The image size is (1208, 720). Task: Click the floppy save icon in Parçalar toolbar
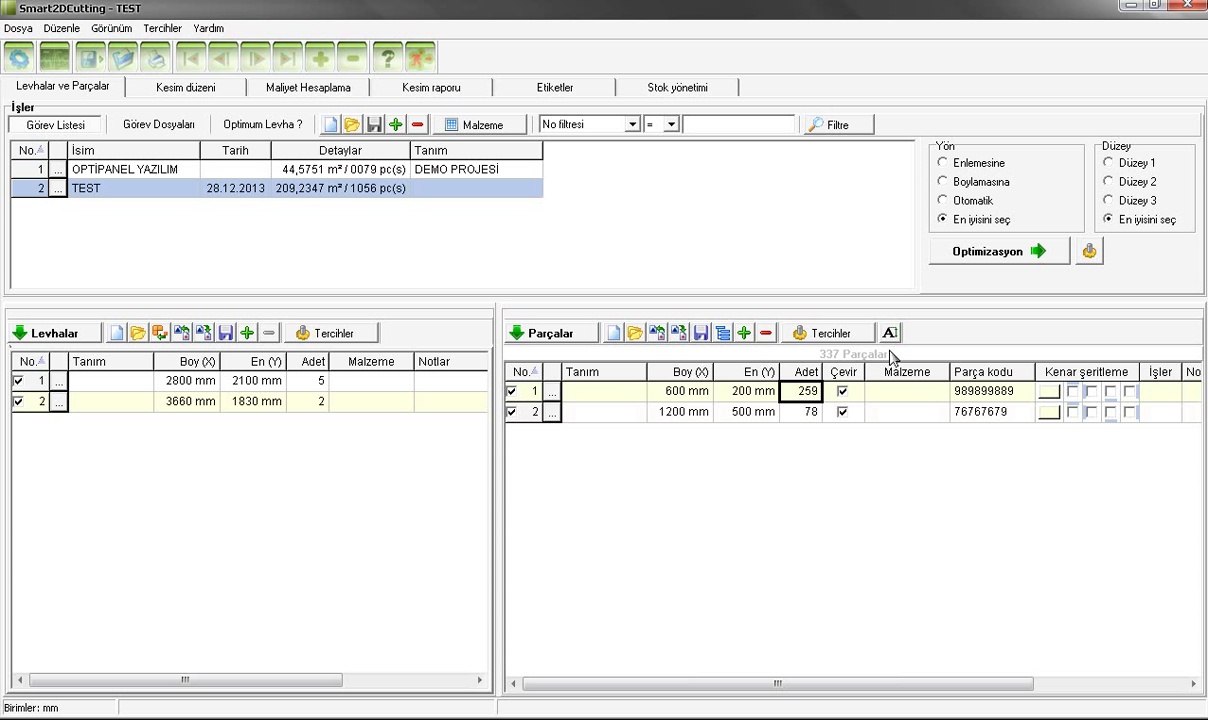[700, 333]
